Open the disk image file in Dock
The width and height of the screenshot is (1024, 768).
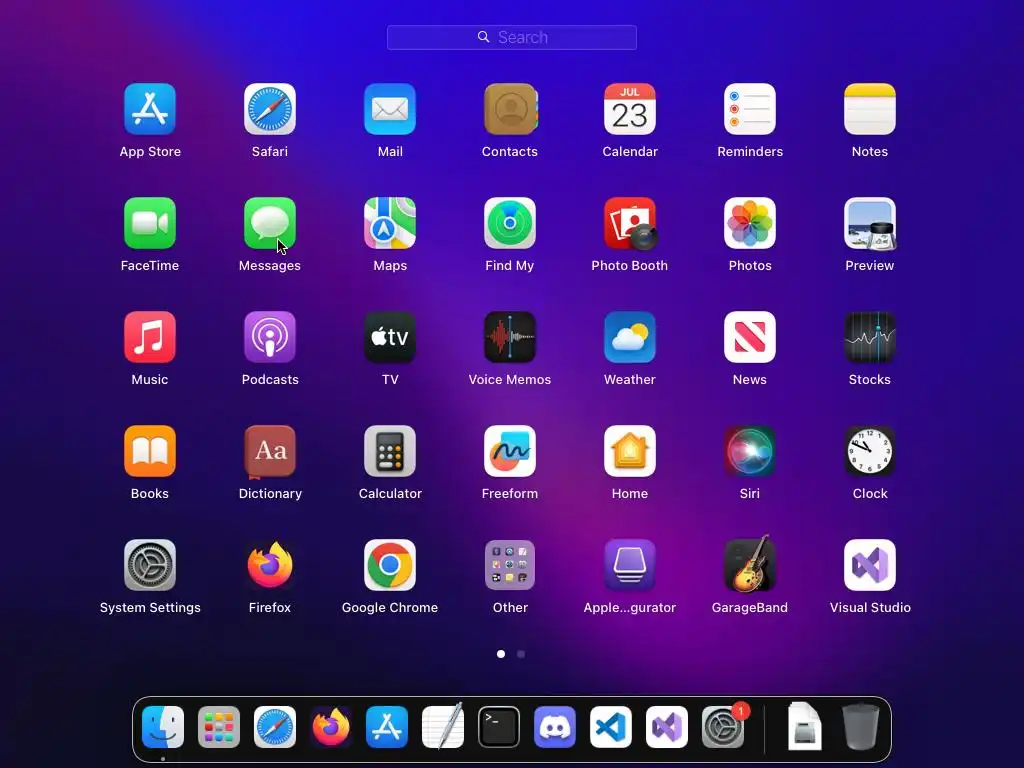(805, 726)
